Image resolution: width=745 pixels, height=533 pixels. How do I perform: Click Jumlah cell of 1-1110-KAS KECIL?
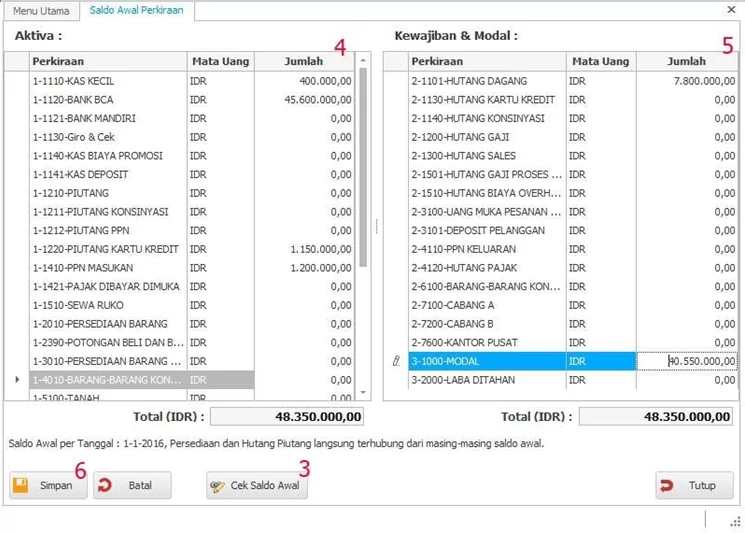tap(304, 81)
